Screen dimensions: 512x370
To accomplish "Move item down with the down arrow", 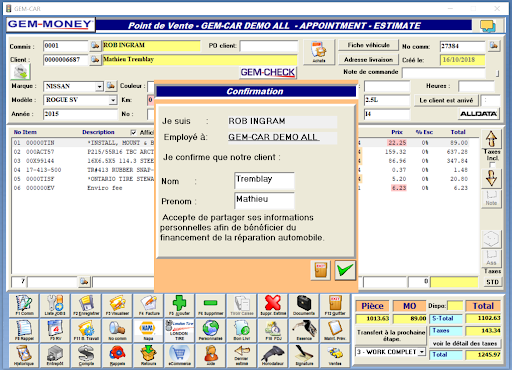I will click(491, 178).
